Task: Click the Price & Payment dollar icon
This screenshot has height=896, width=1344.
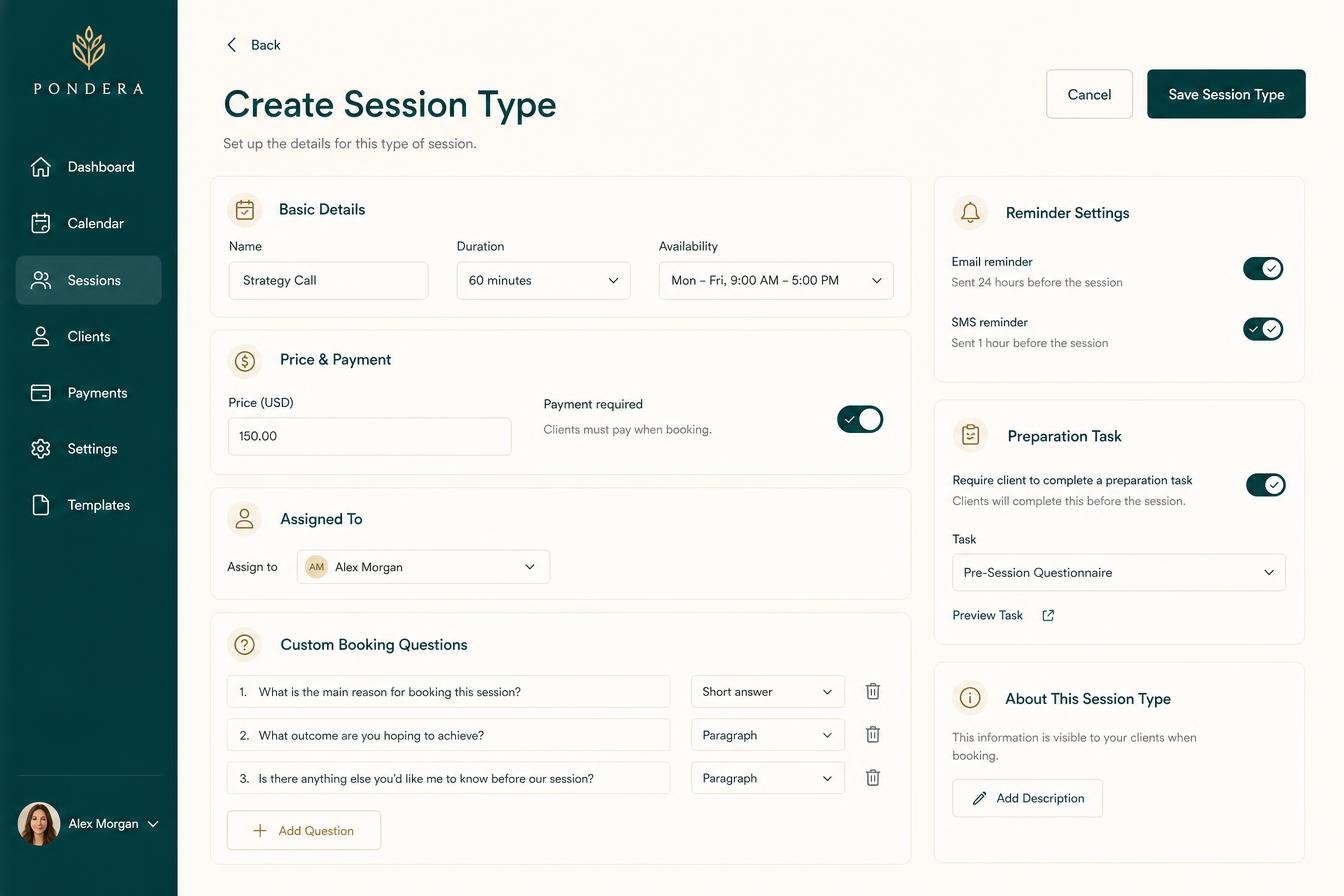Action: [245, 360]
